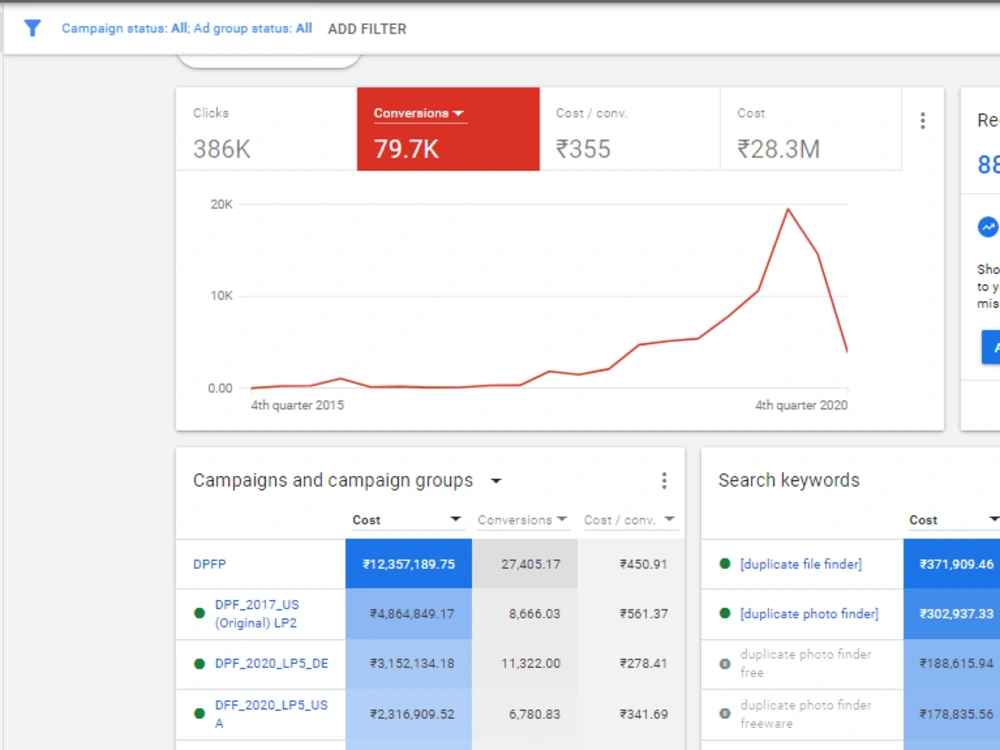This screenshot has width=1000, height=750.
Task: Open the DPF_2017_US (Original) LP2 campaign
Action: click(257, 614)
